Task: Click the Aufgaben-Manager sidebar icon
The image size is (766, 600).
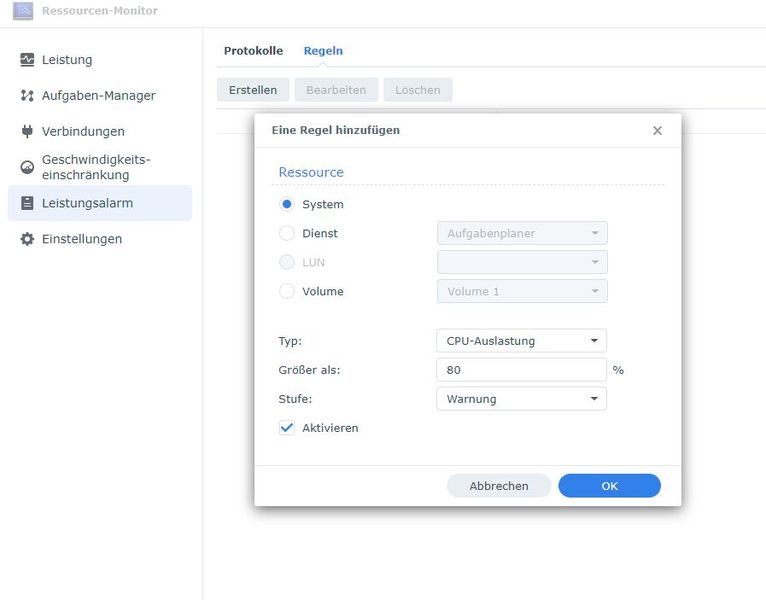Action: pyautogui.click(x=27, y=96)
